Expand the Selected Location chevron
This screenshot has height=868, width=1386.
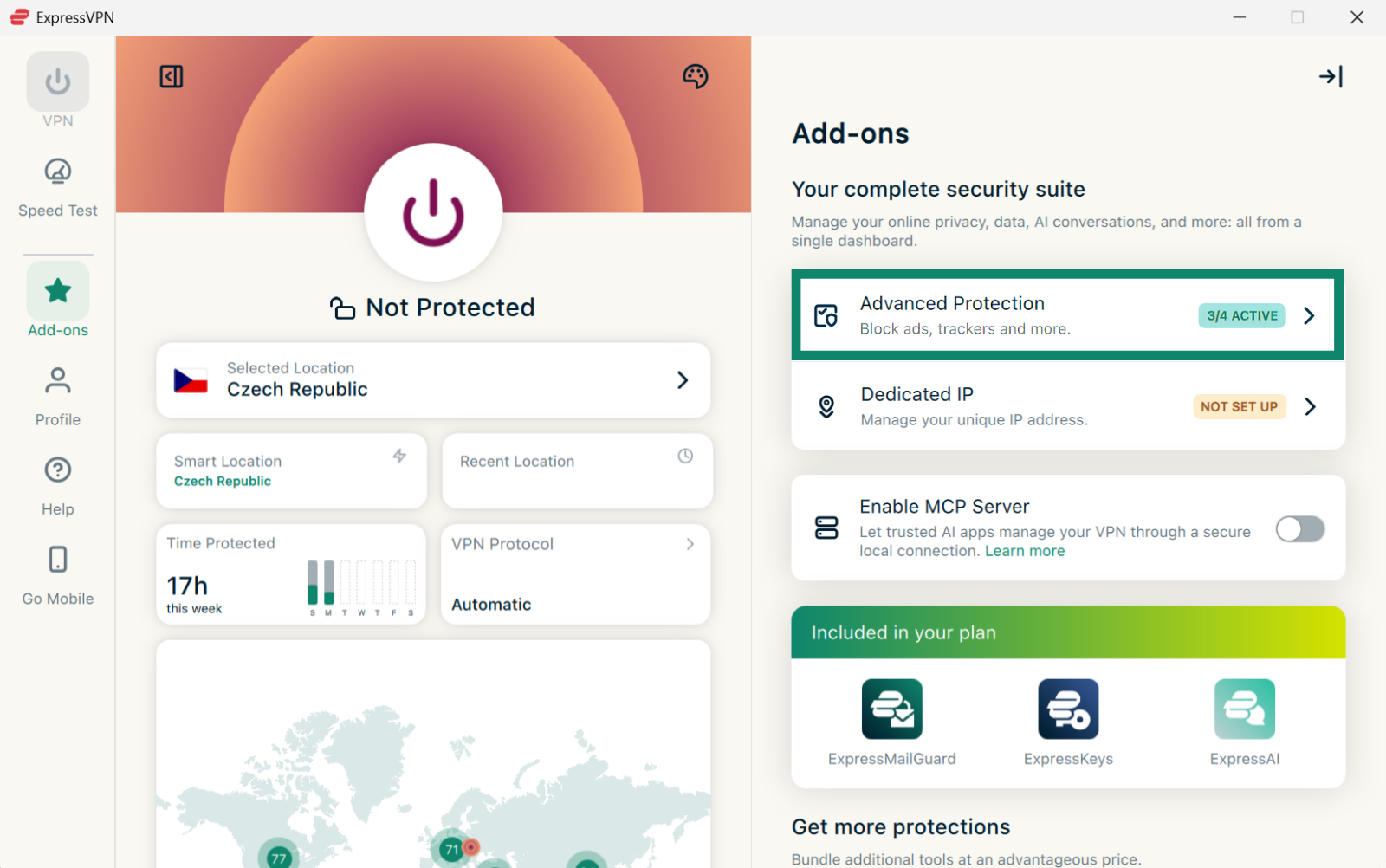click(683, 380)
